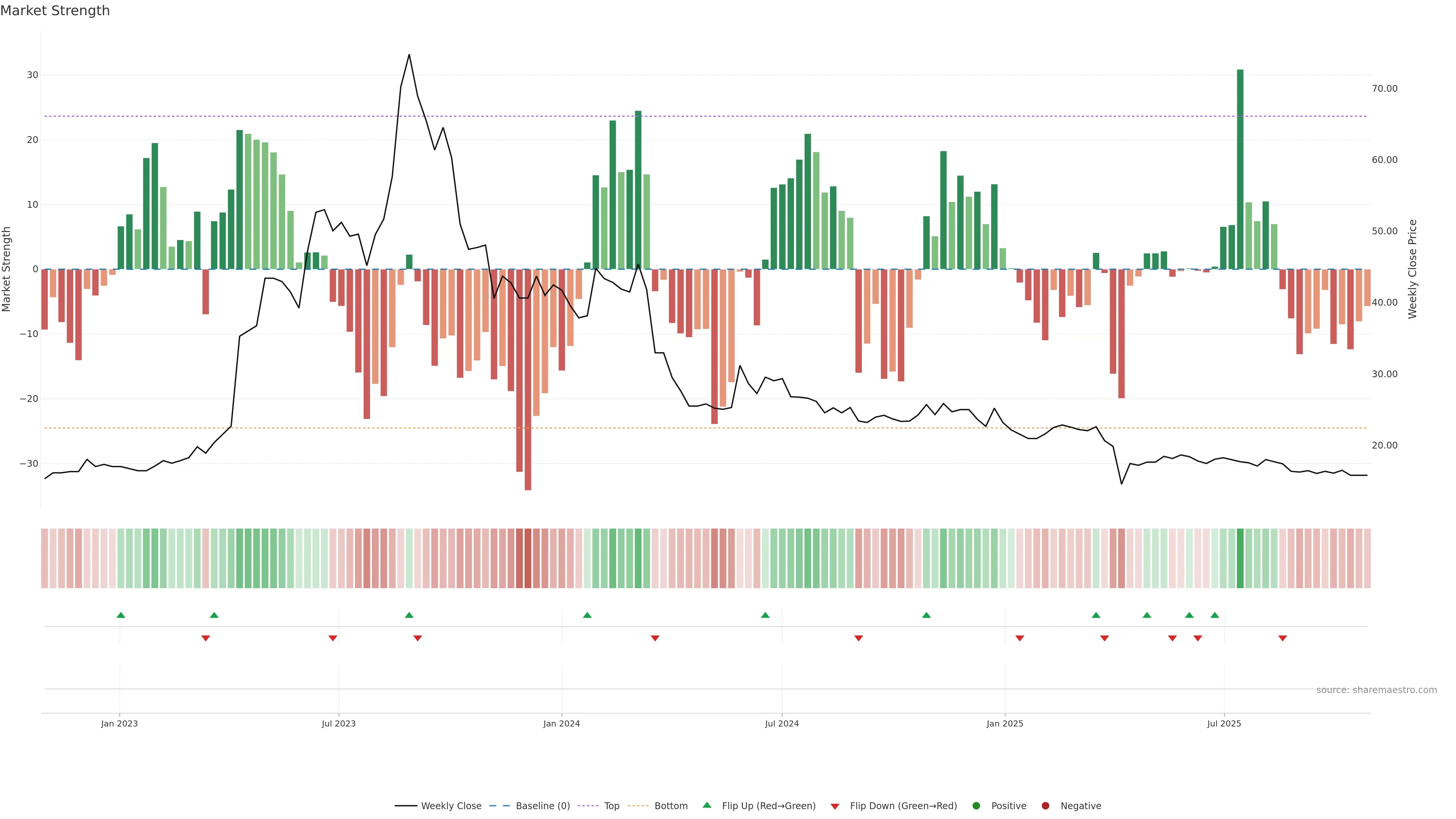Viewport: 1456px width, 819px height.
Task: Click the leftmost red flip-down triangle marker
Action: [206, 638]
